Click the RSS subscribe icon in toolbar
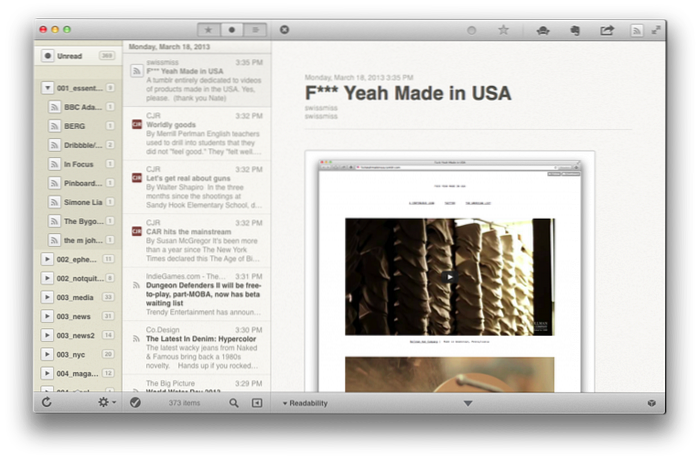The width and height of the screenshot is (698, 460). (x=637, y=30)
